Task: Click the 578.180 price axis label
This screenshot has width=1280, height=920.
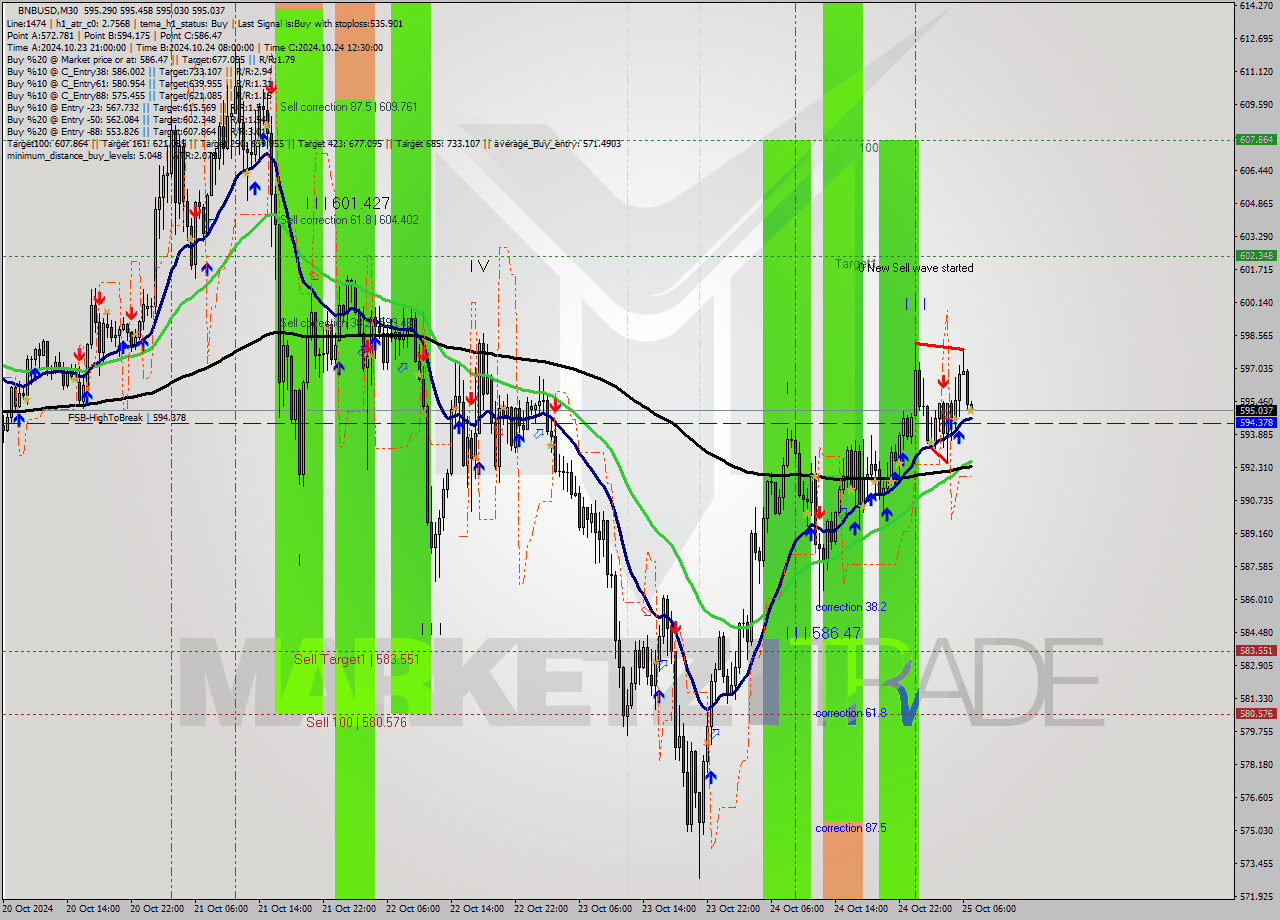Action: click(1255, 765)
